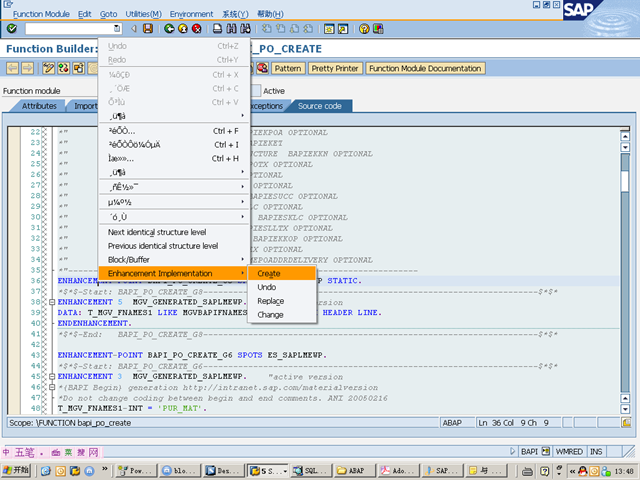The image size is (640, 480).
Task: Click the status bar icon beside BAPI
Action: [x=545, y=451]
